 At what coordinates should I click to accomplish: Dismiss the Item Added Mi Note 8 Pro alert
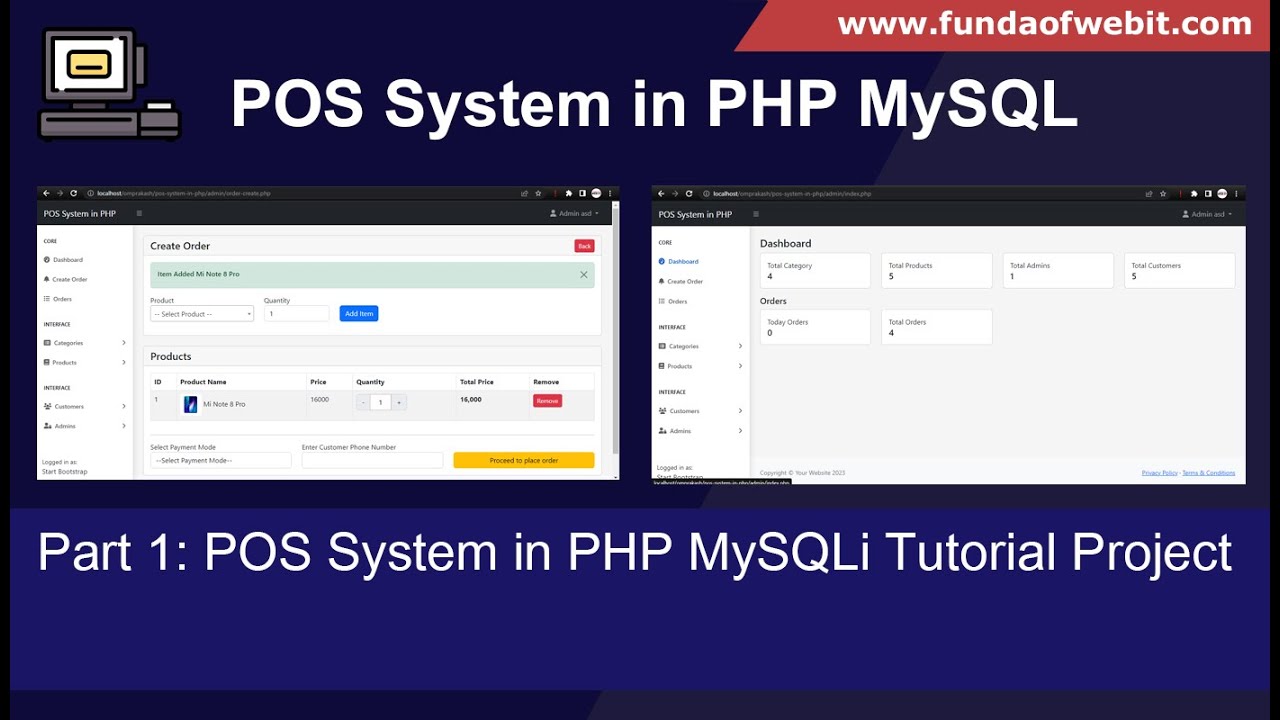pyautogui.click(x=584, y=274)
